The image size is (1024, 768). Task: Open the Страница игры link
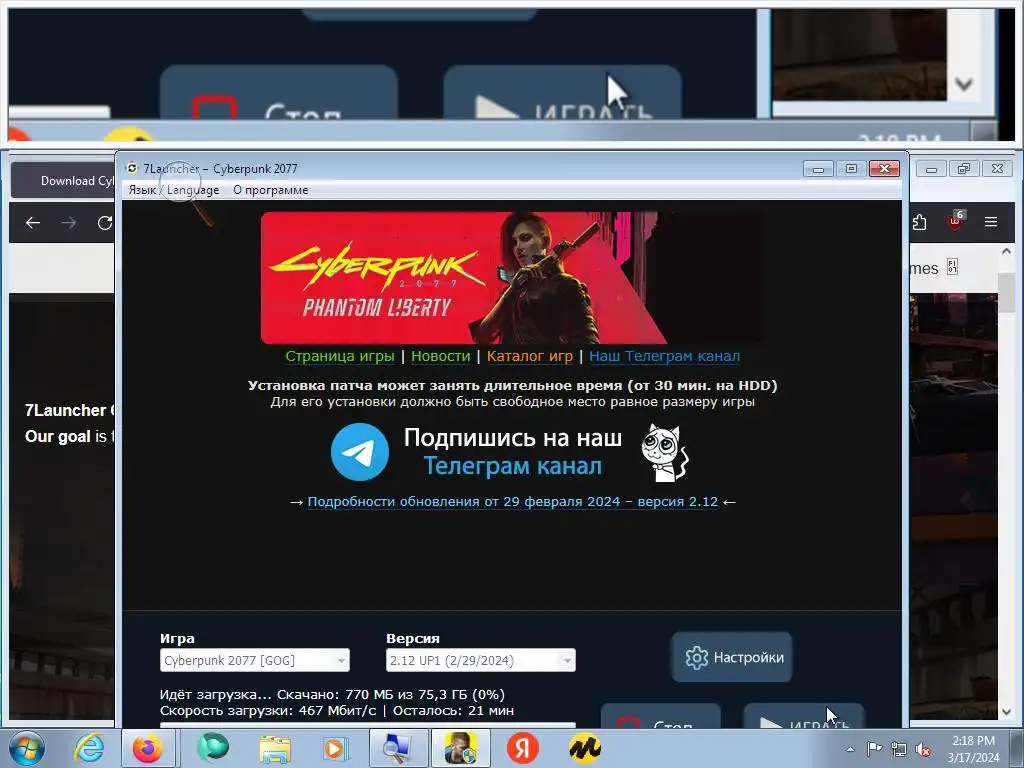pos(340,357)
